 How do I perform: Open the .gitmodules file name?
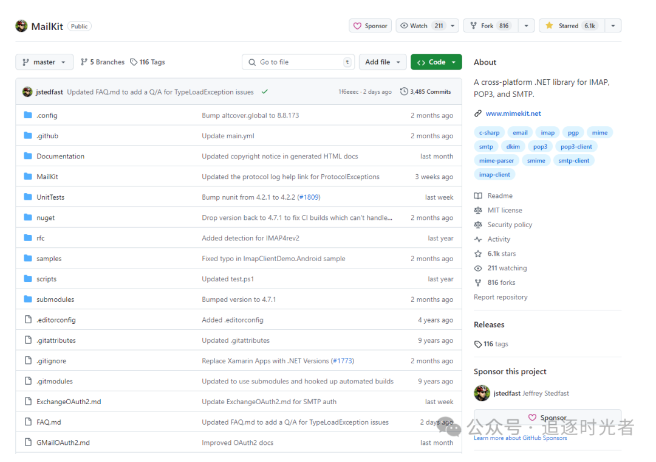(x=54, y=381)
